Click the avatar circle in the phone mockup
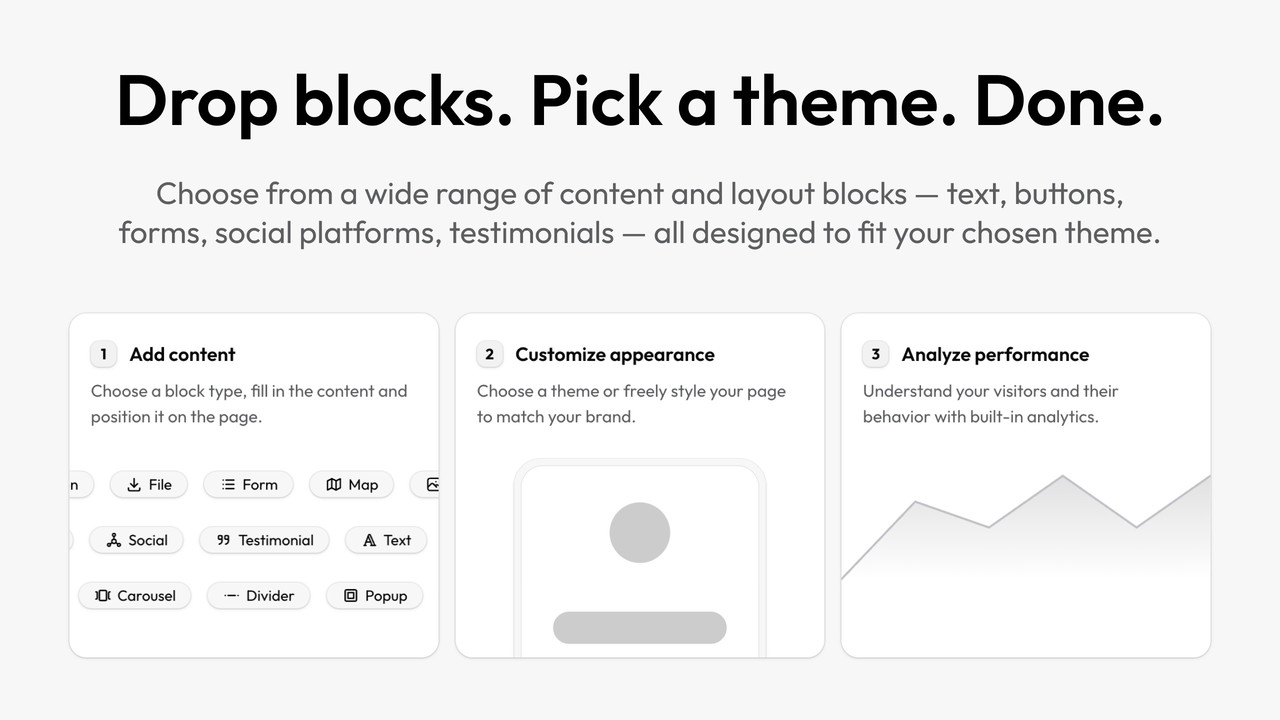 tap(640, 532)
